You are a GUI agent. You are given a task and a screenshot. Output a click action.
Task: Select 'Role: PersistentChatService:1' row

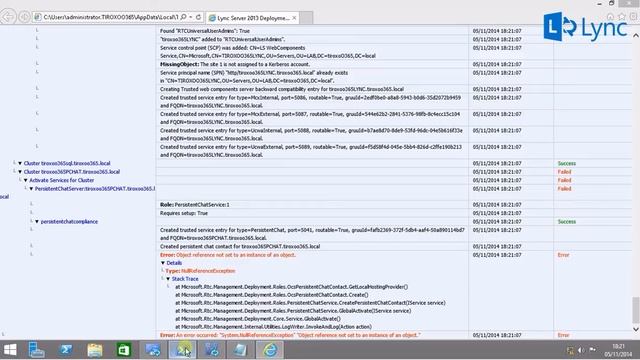coord(195,204)
